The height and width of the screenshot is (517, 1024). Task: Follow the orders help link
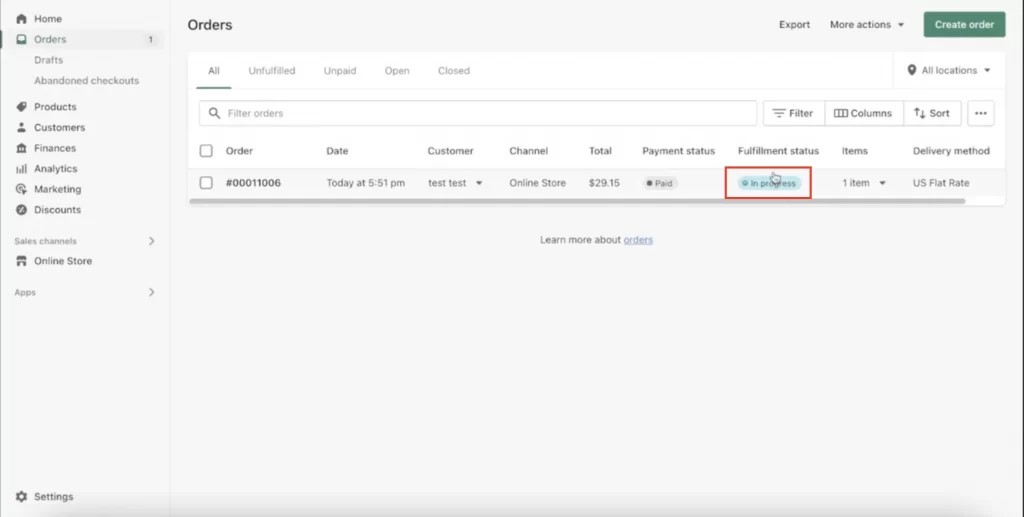[x=638, y=240]
